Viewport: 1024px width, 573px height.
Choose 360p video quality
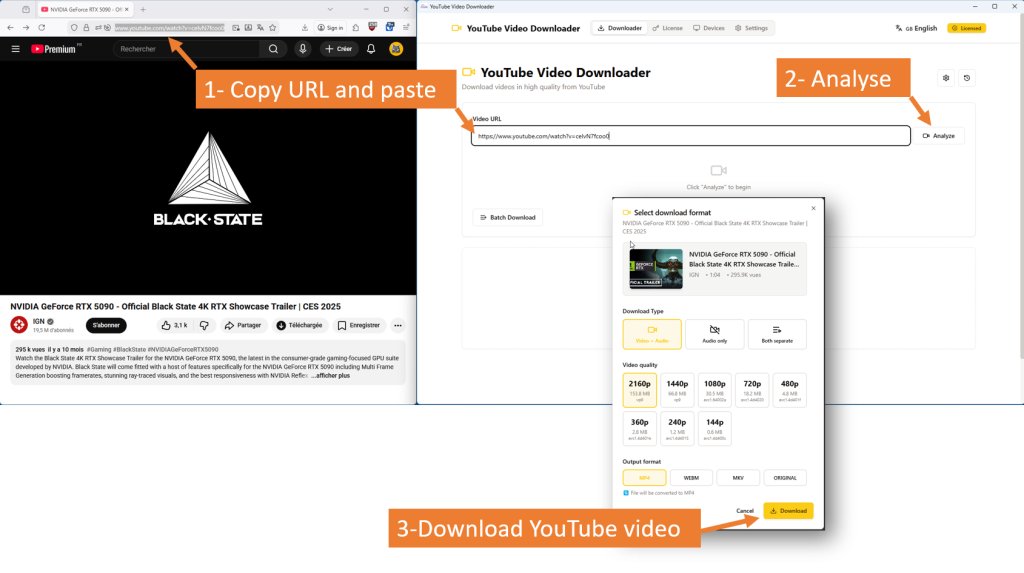[x=639, y=429]
